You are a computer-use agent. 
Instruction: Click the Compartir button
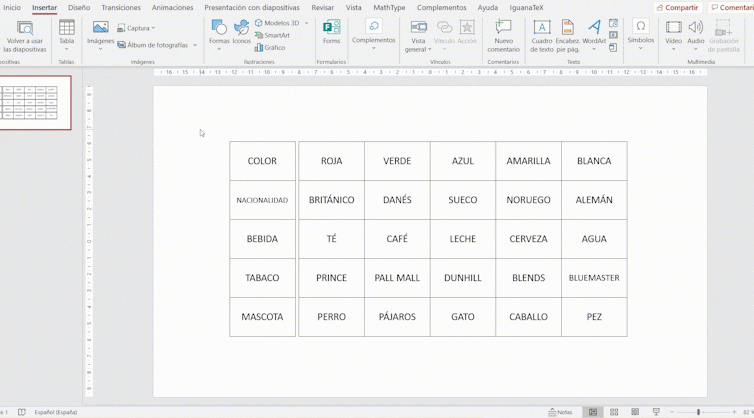pyautogui.click(x=677, y=8)
